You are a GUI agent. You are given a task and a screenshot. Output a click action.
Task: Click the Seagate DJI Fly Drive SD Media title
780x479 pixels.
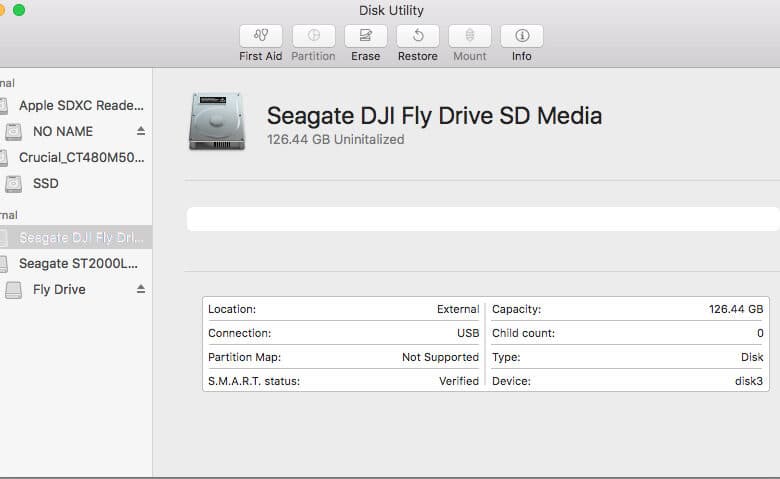434,116
